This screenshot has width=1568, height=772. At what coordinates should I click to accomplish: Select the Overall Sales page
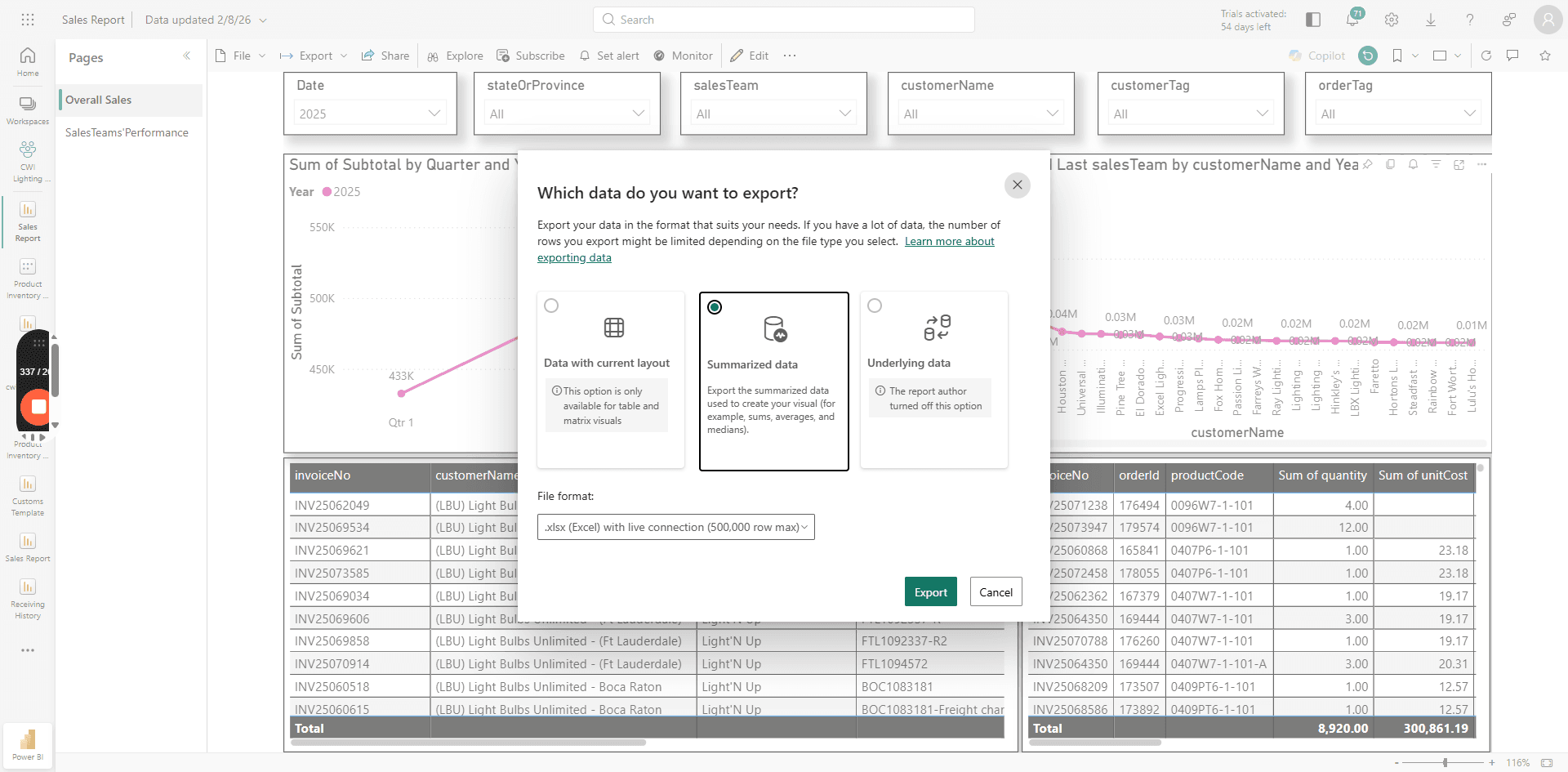[131, 100]
